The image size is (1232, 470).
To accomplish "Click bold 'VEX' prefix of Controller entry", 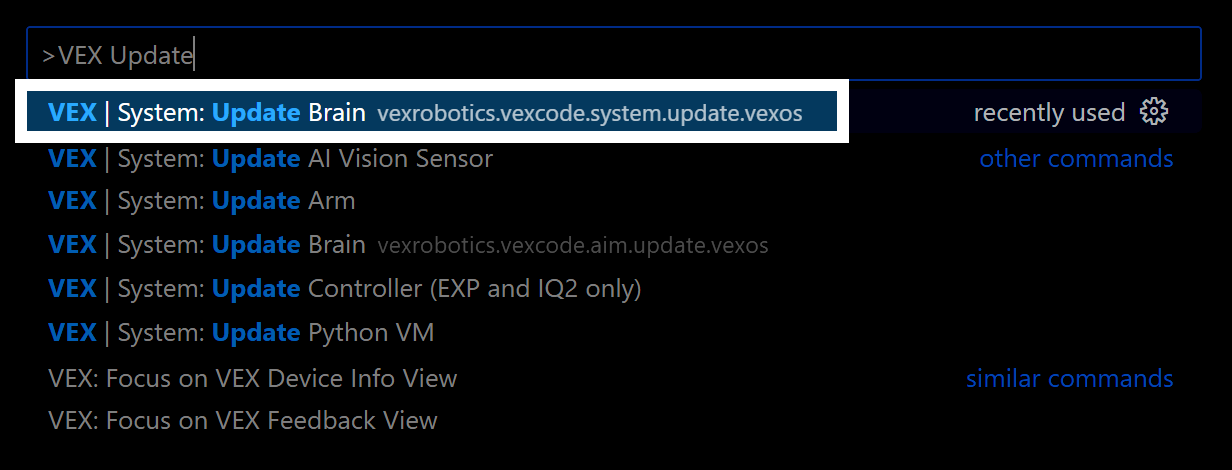I will (x=72, y=288).
